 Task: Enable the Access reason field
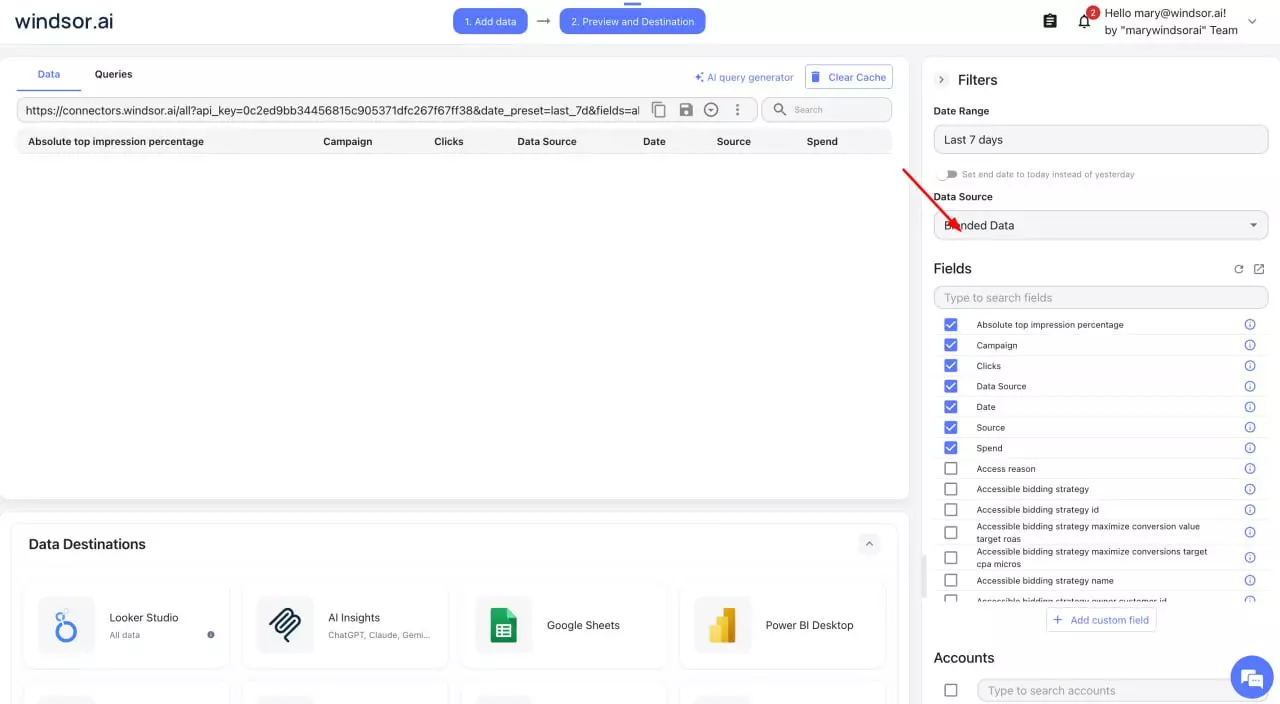[x=950, y=468]
